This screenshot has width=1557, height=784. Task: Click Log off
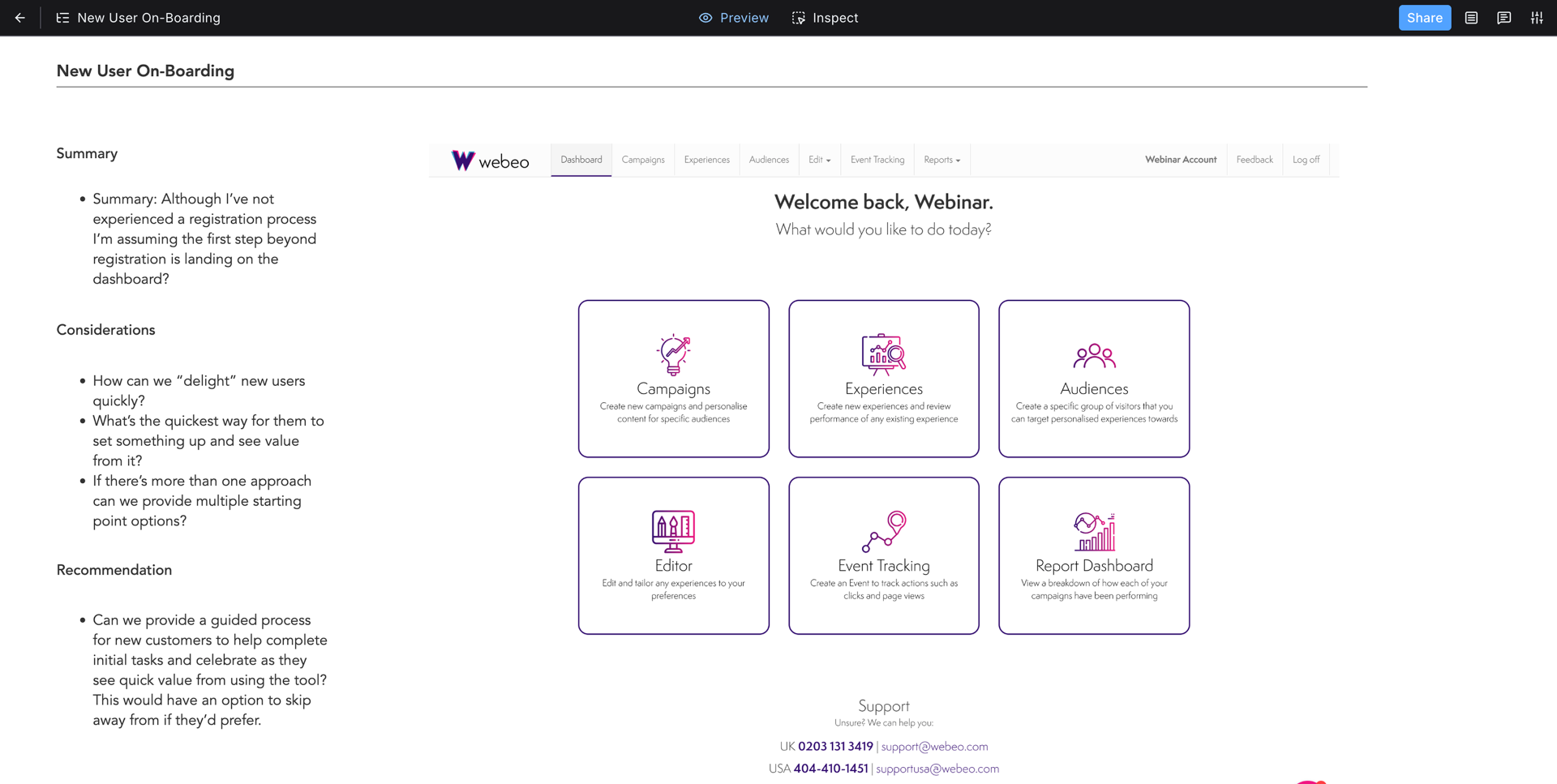1306,160
